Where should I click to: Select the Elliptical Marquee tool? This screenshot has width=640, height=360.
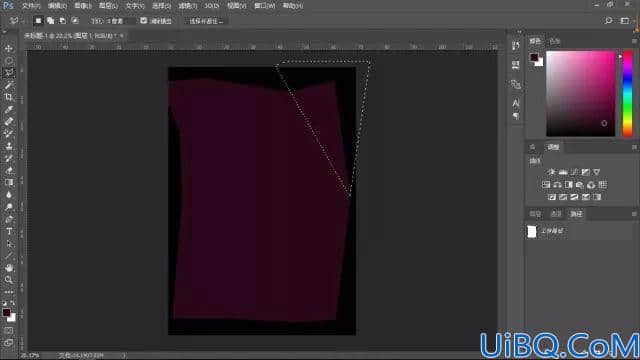(x=9, y=61)
